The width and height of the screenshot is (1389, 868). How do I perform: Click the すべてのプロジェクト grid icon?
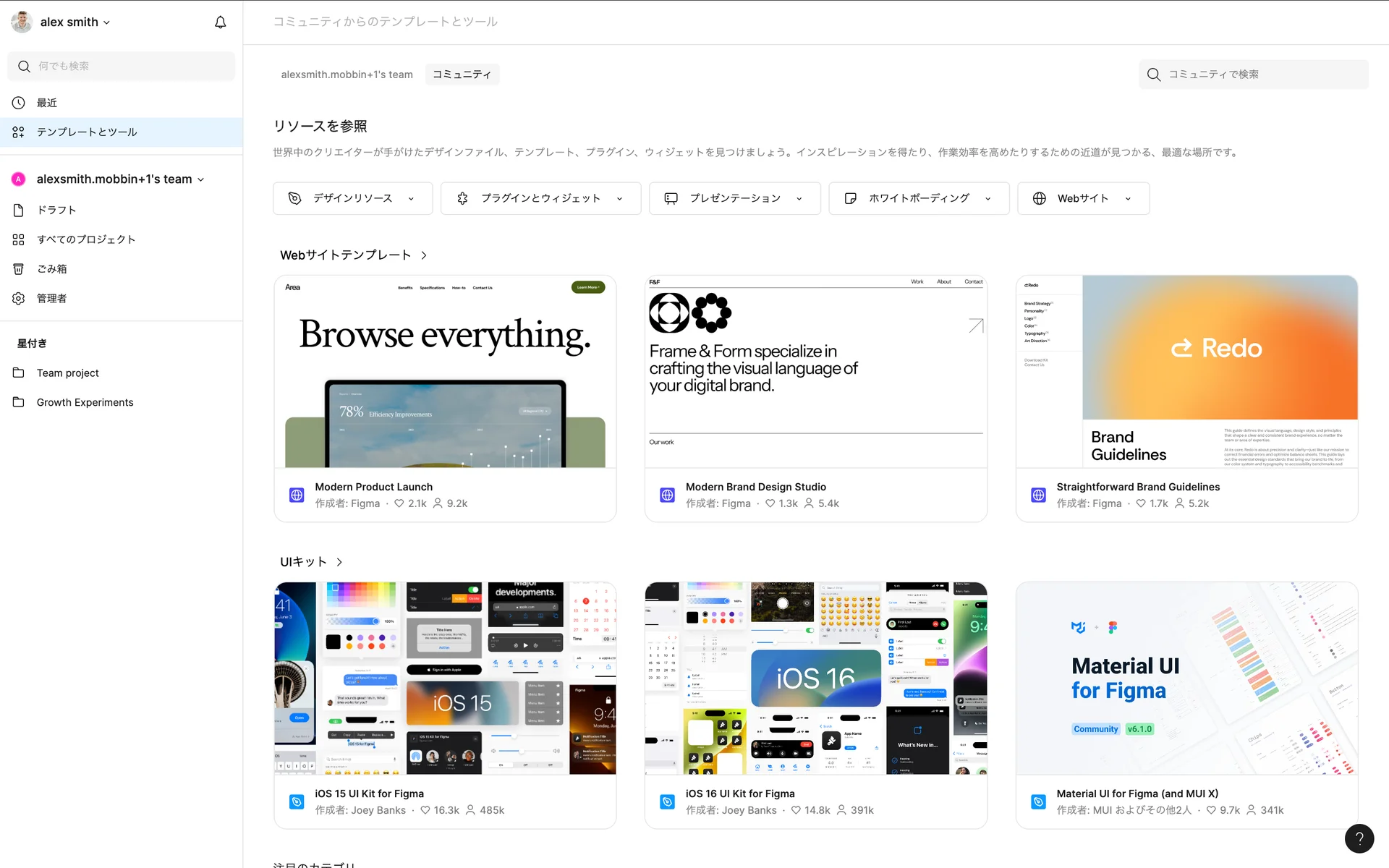point(19,239)
